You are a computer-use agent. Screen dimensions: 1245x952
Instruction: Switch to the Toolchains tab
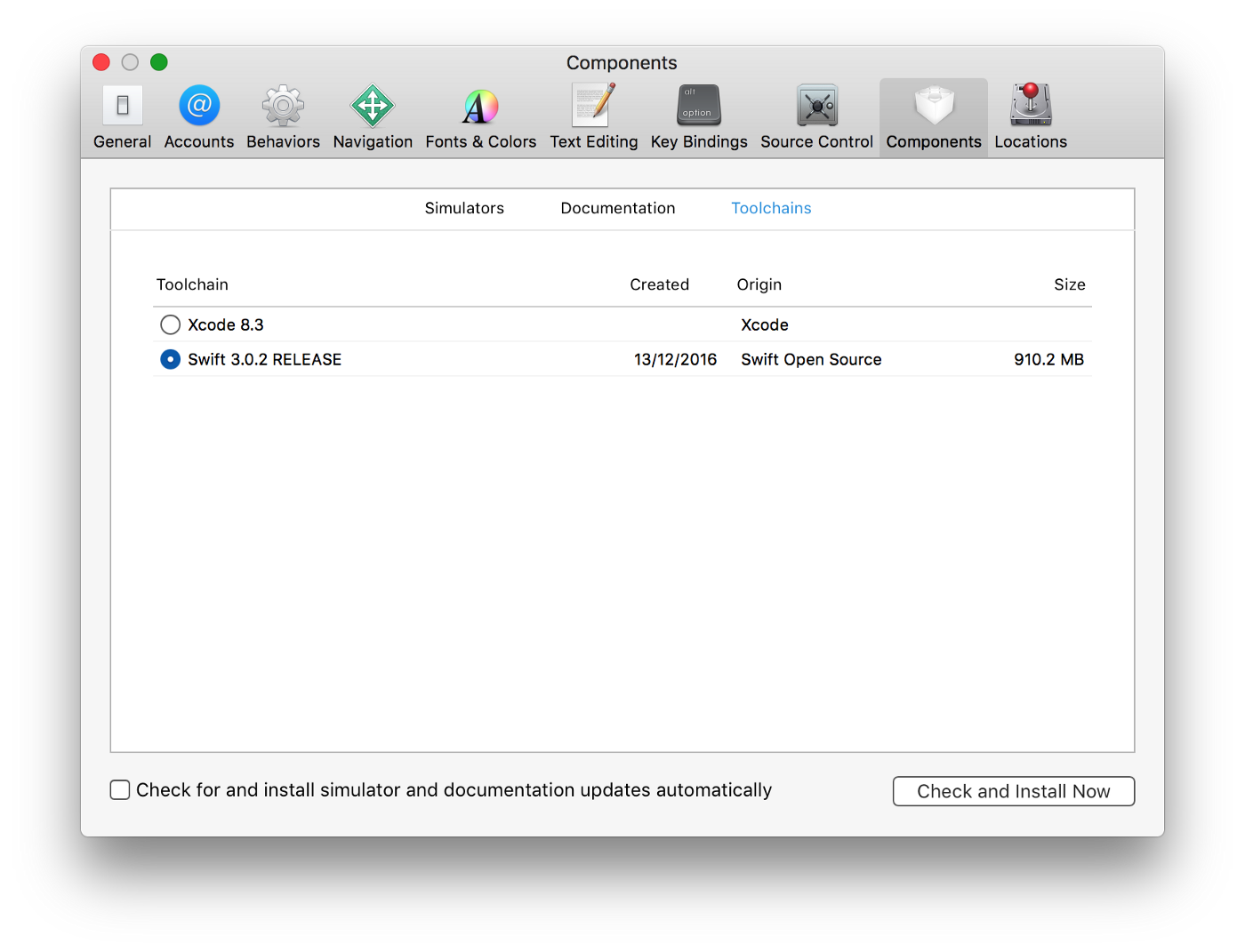pyautogui.click(x=771, y=208)
